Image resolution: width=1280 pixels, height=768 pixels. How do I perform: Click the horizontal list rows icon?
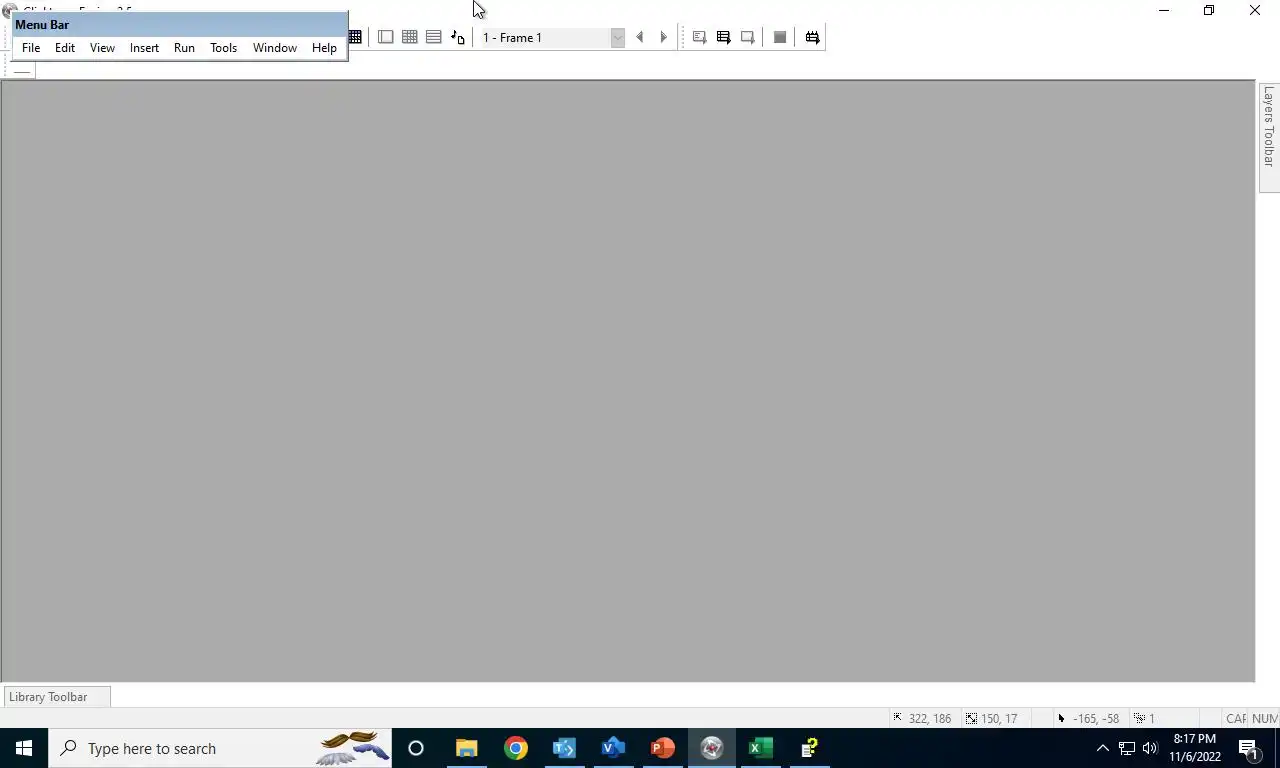click(433, 37)
